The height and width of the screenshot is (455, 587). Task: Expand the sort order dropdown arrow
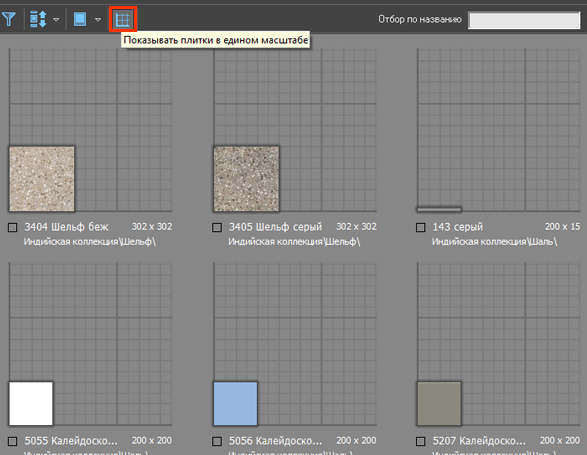(x=56, y=19)
